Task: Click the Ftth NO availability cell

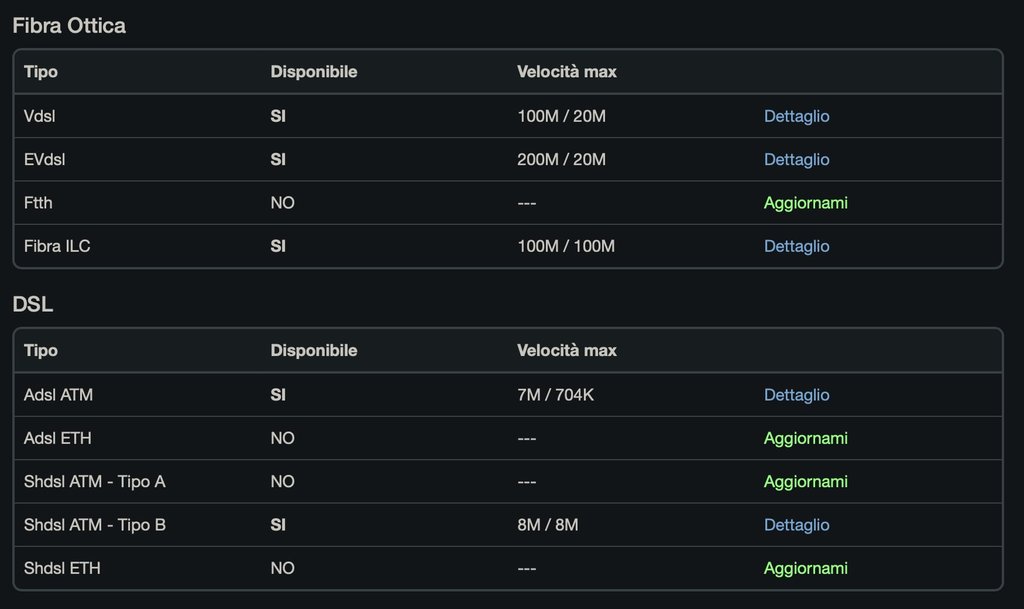Action: coord(282,203)
